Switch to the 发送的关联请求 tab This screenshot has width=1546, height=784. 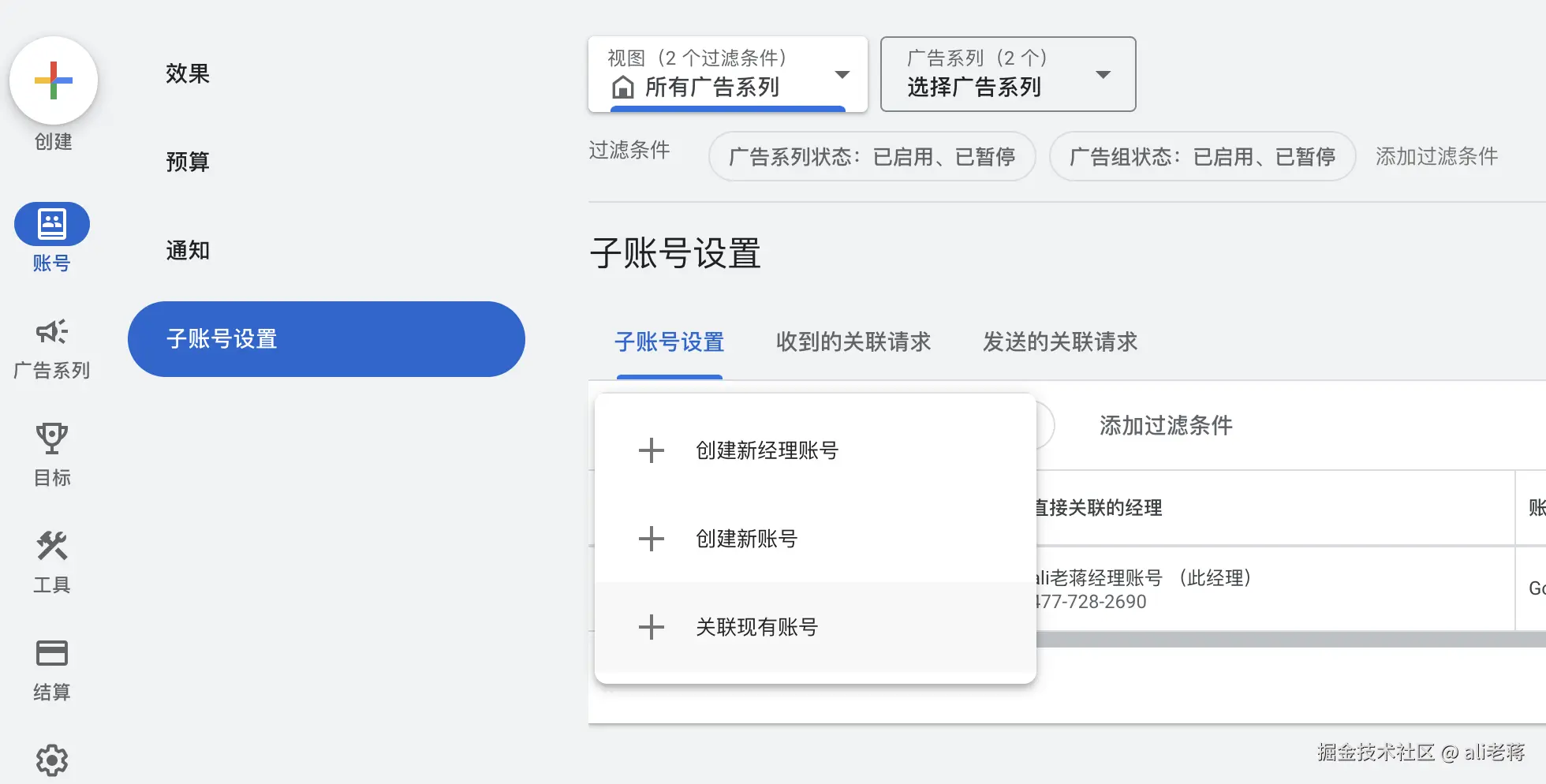[1060, 342]
